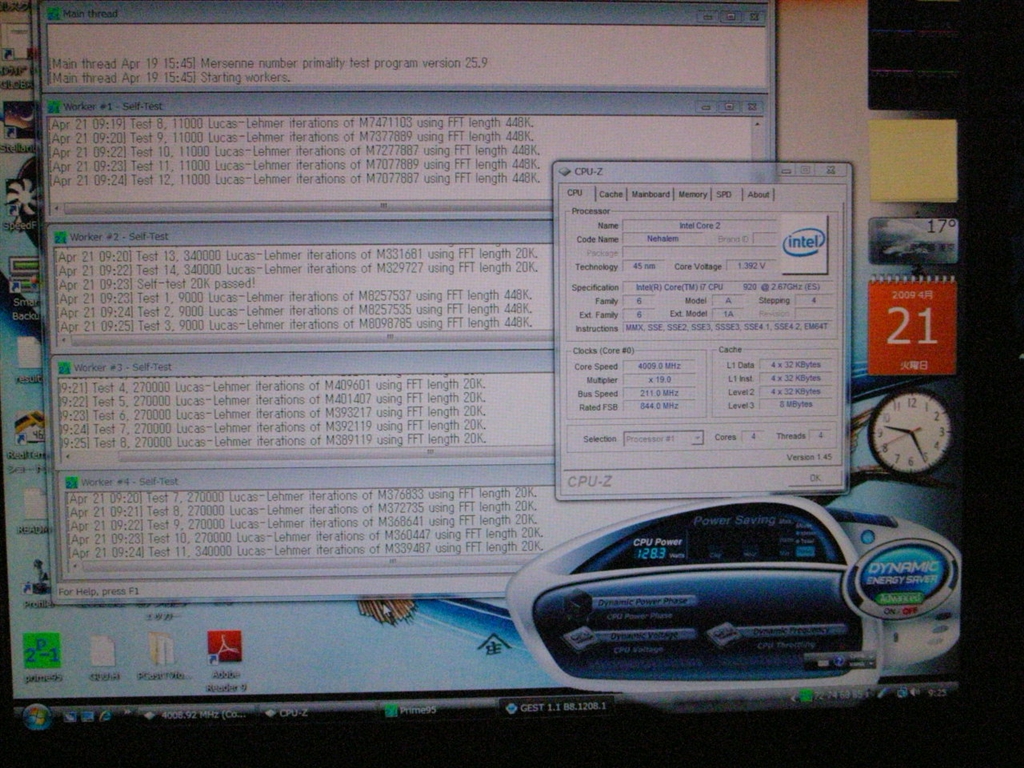Click the Core Speed value 4009.0 MHz
The width and height of the screenshot is (1024, 768).
659,366
